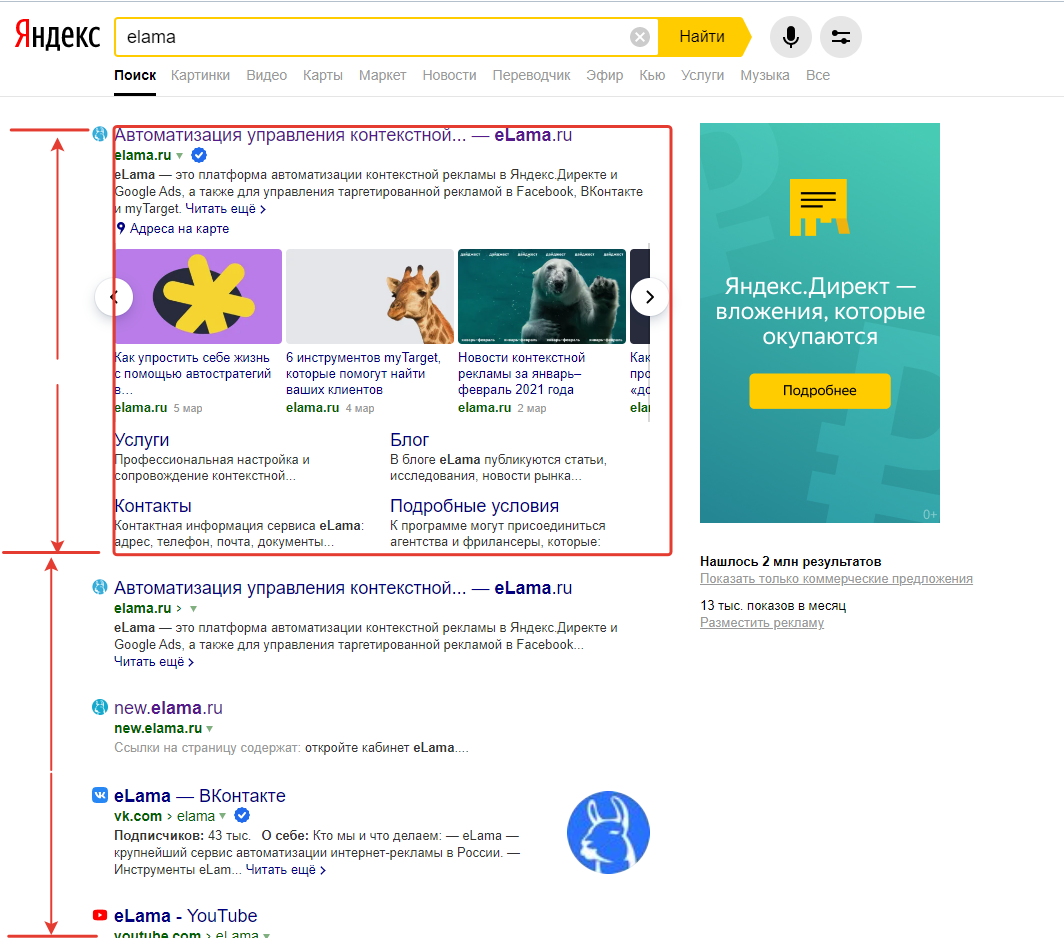This screenshot has height=940, width=1064.
Task: Open search settings sliders icon
Action: pos(841,37)
